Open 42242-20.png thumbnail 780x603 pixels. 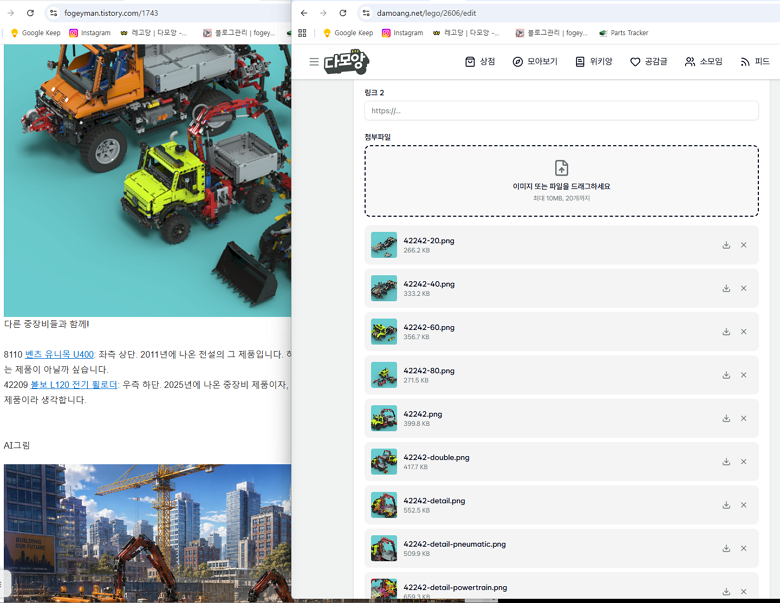384,245
